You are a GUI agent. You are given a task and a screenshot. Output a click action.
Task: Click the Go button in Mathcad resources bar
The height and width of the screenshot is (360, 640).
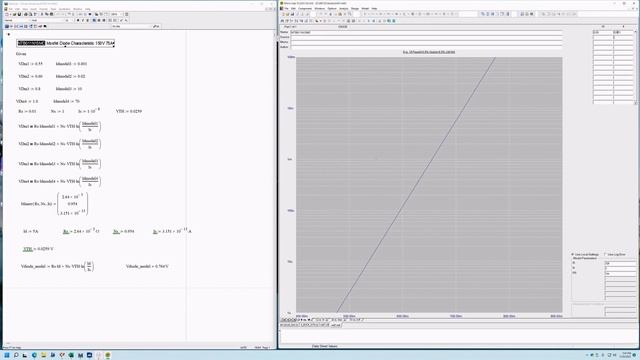pyautogui.click(x=156, y=27)
